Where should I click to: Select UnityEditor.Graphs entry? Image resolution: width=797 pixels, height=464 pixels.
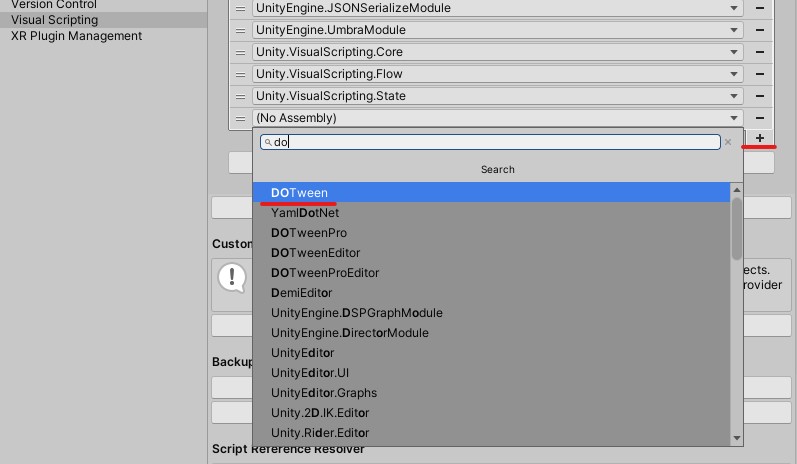pos(492,393)
